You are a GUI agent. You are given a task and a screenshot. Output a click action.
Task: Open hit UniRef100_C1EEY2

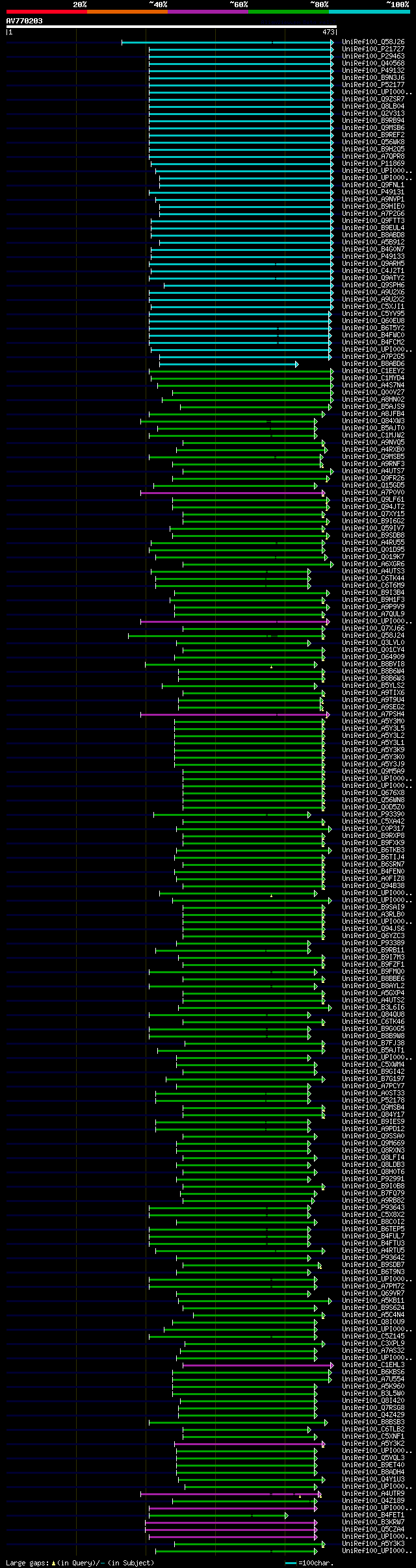[373, 371]
